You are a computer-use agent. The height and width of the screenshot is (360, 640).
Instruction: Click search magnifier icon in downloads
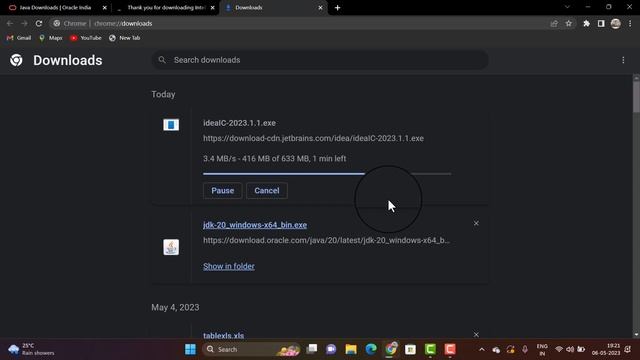pyautogui.click(x=162, y=60)
